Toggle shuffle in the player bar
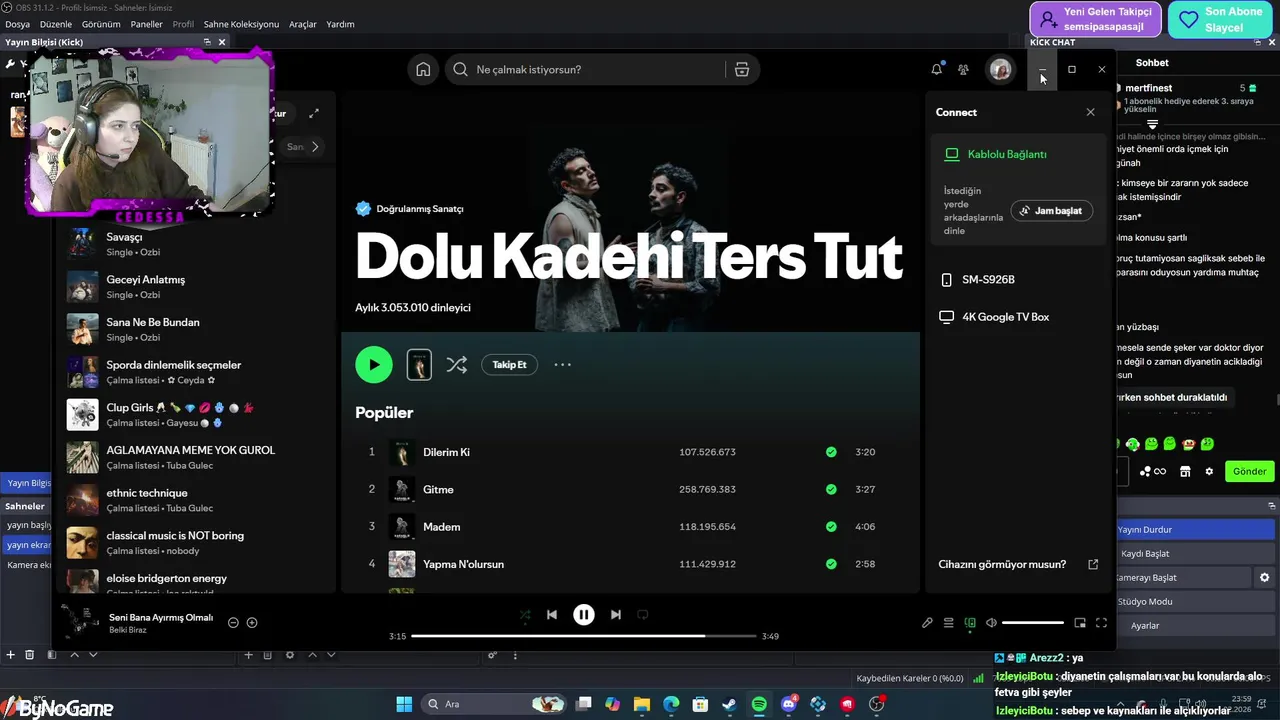Image resolution: width=1280 pixels, height=720 pixels. click(525, 615)
